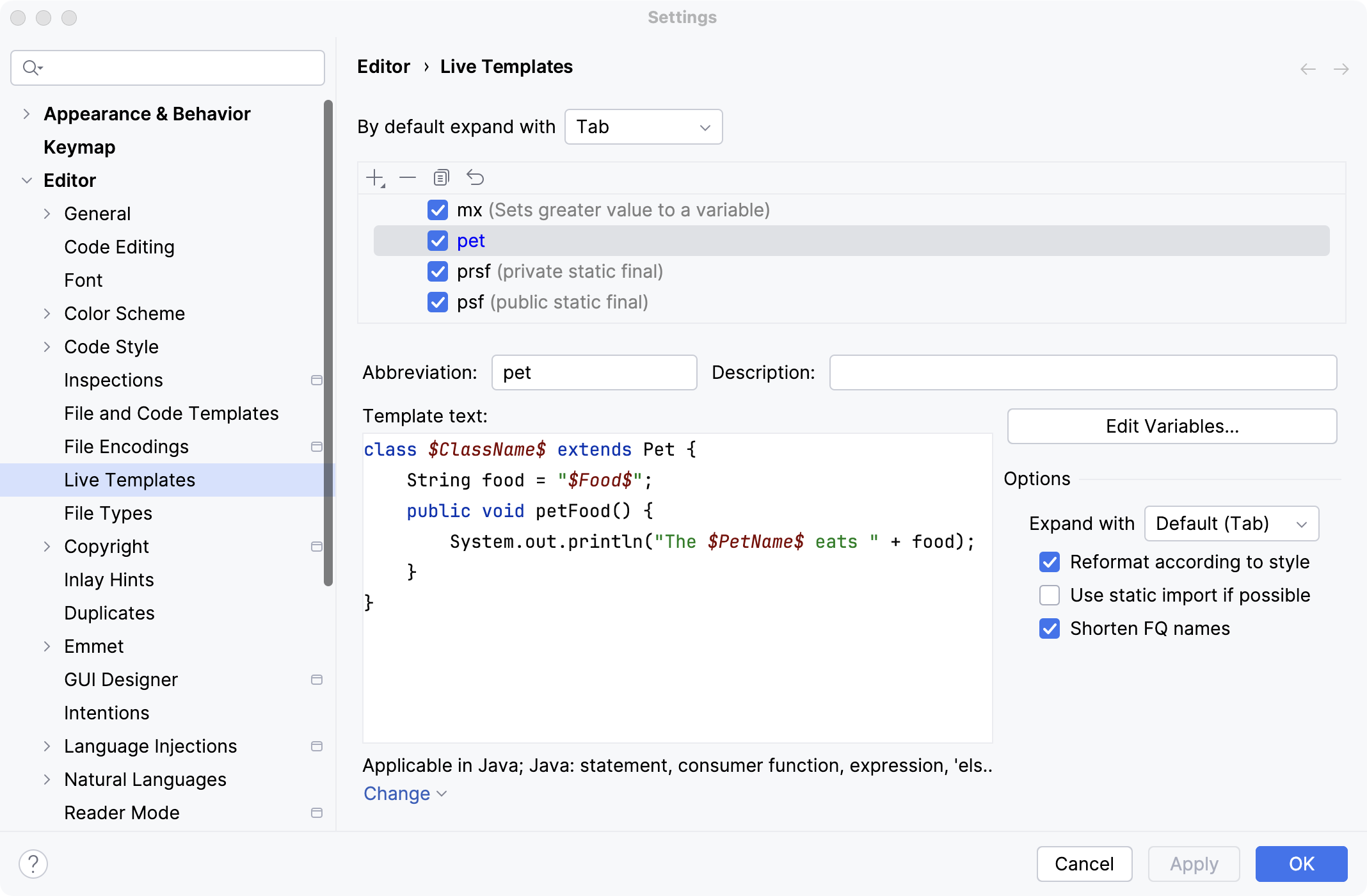Screen dimensions: 1367x896
Task: Add a new live template
Action: (x=374, y=177)
